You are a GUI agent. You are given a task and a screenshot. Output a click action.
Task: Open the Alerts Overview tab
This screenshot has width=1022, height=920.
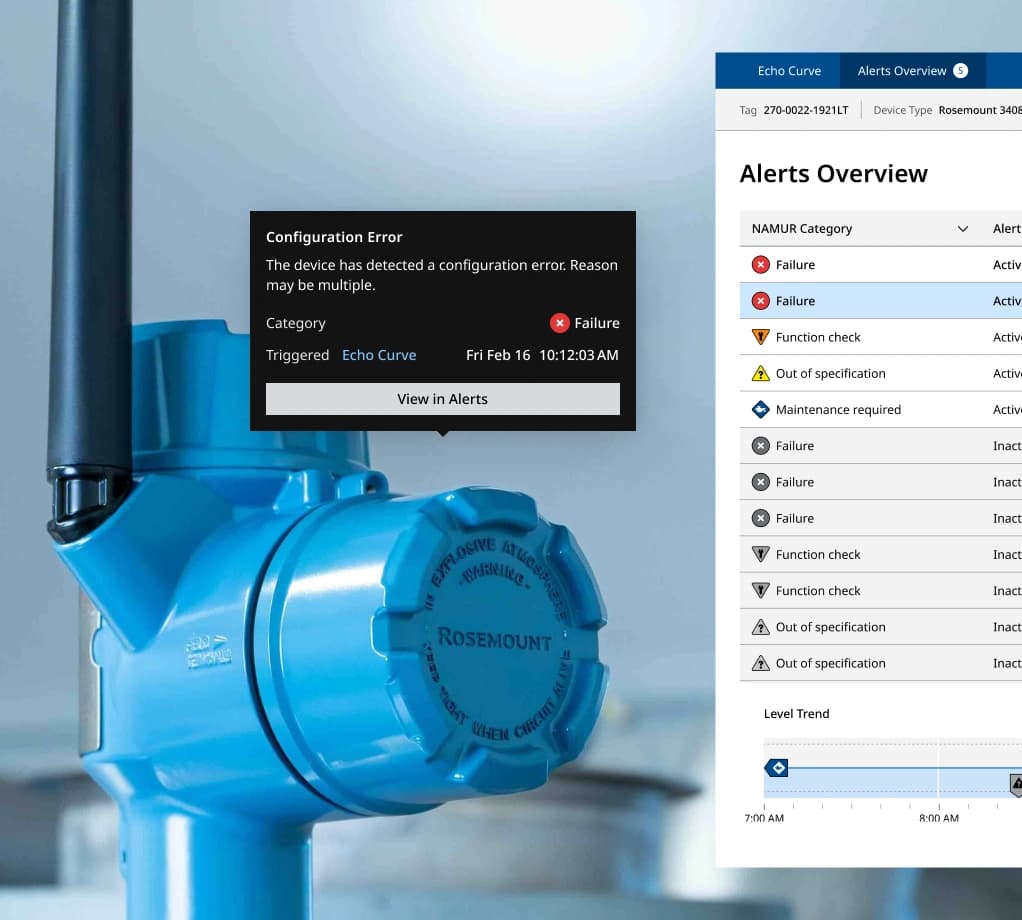coord(900,70)
